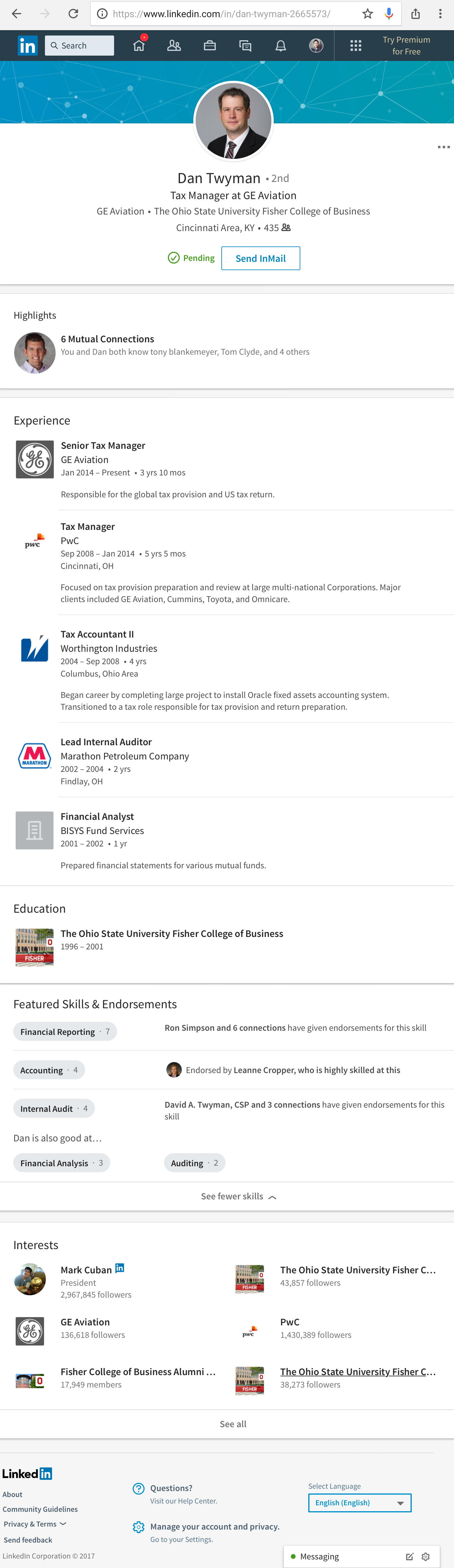Open profile more actions ellipsis
This screenshot has height=1568, width=454.
point(444,147)
